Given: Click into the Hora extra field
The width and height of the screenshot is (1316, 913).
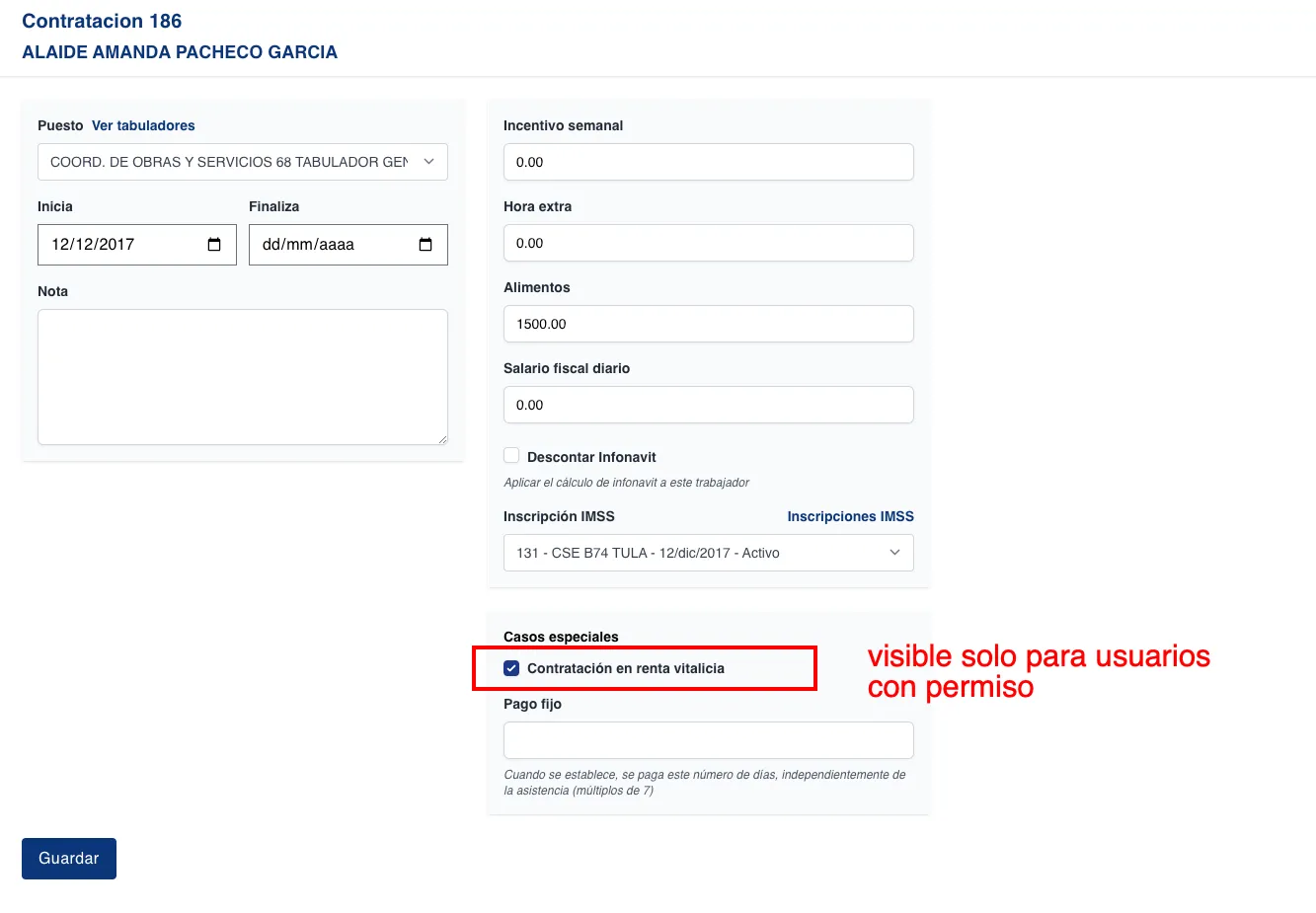Looking at the screenshot, I should [708, 243].
